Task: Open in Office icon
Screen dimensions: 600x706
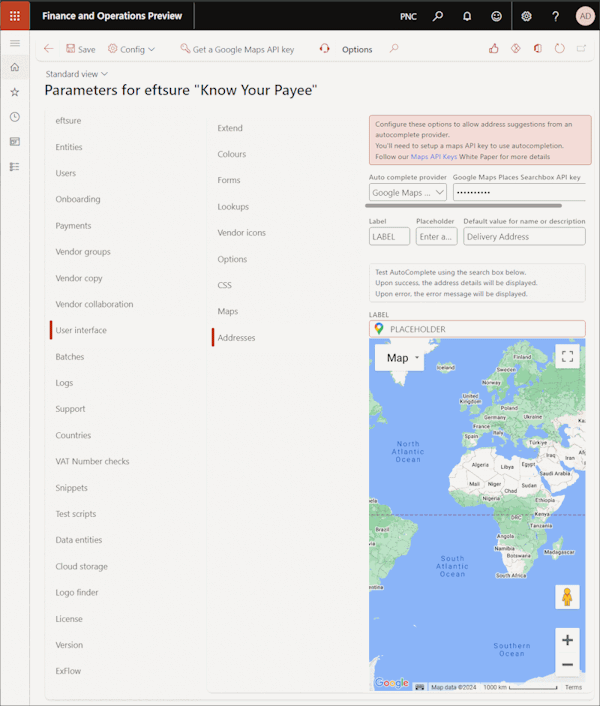Action: point(537,48)
